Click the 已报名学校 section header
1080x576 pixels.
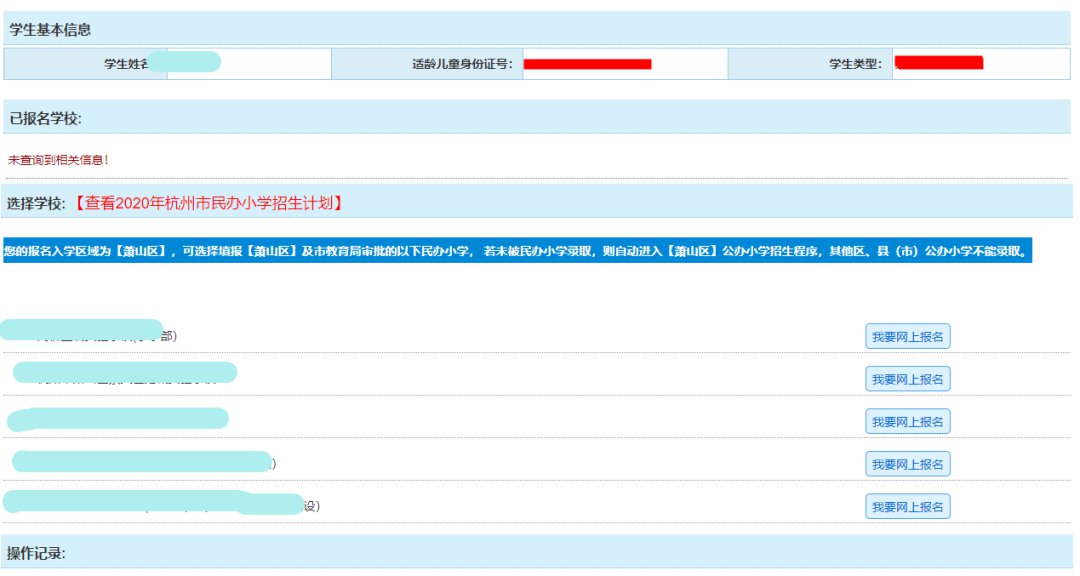click(45, 118)
